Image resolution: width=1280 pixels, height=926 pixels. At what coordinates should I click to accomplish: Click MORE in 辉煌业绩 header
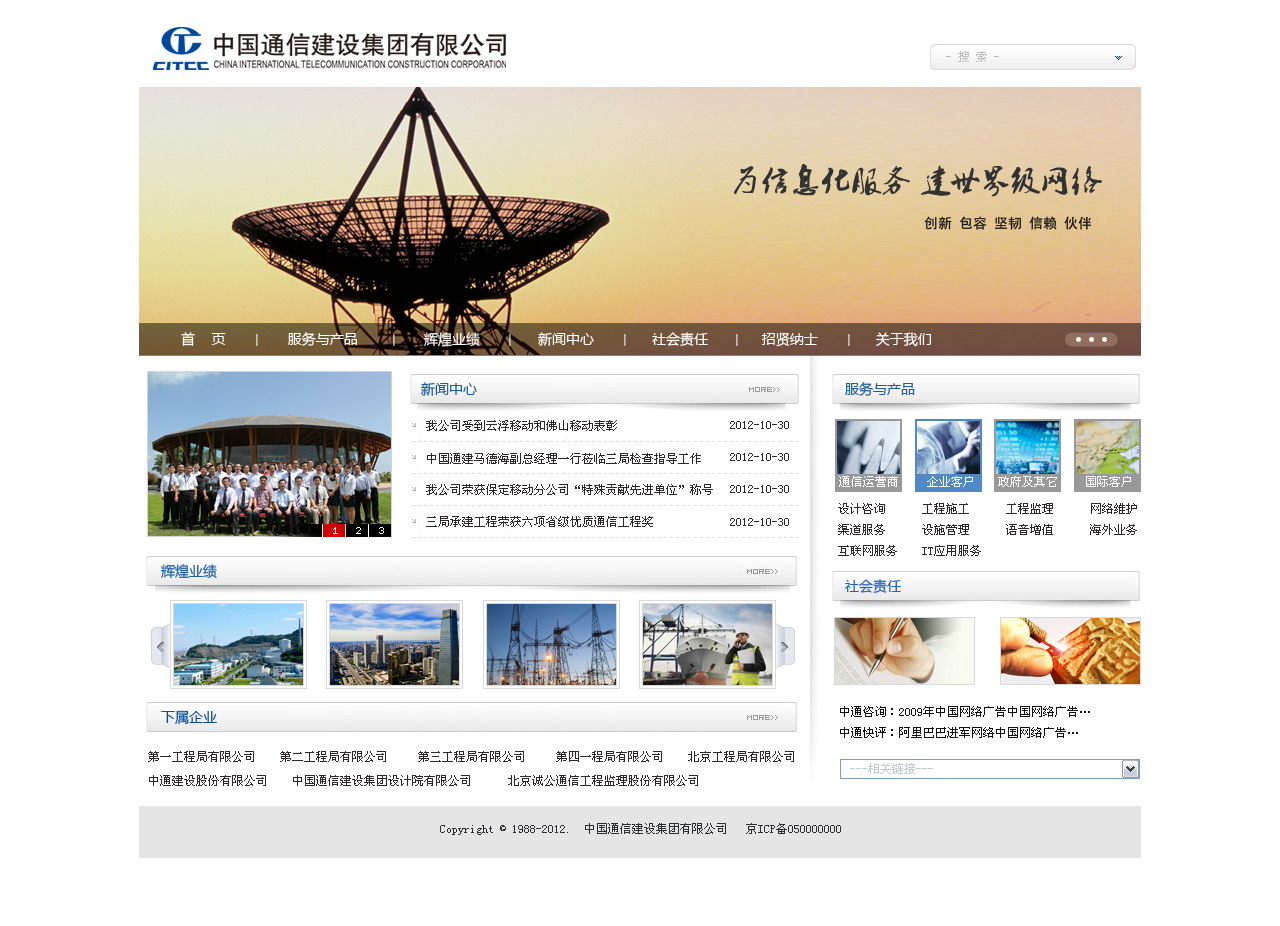[x=762, y=571]
